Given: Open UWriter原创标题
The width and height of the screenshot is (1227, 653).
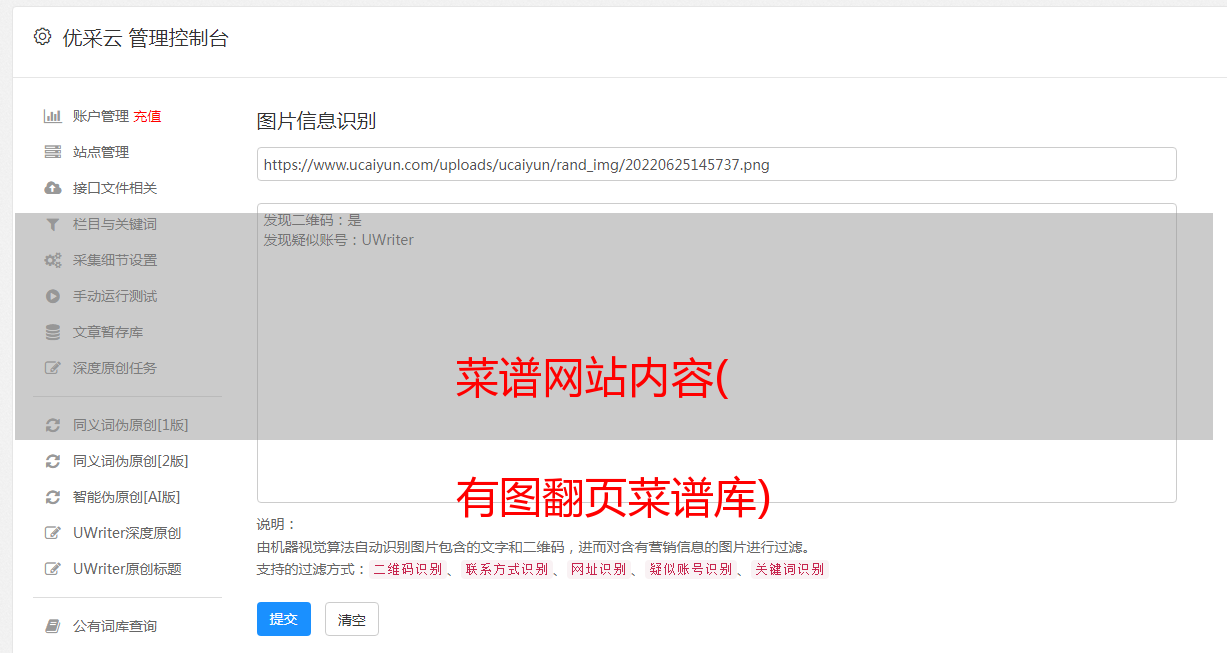Looking at the screenshot, I should (x=127, y=569).
